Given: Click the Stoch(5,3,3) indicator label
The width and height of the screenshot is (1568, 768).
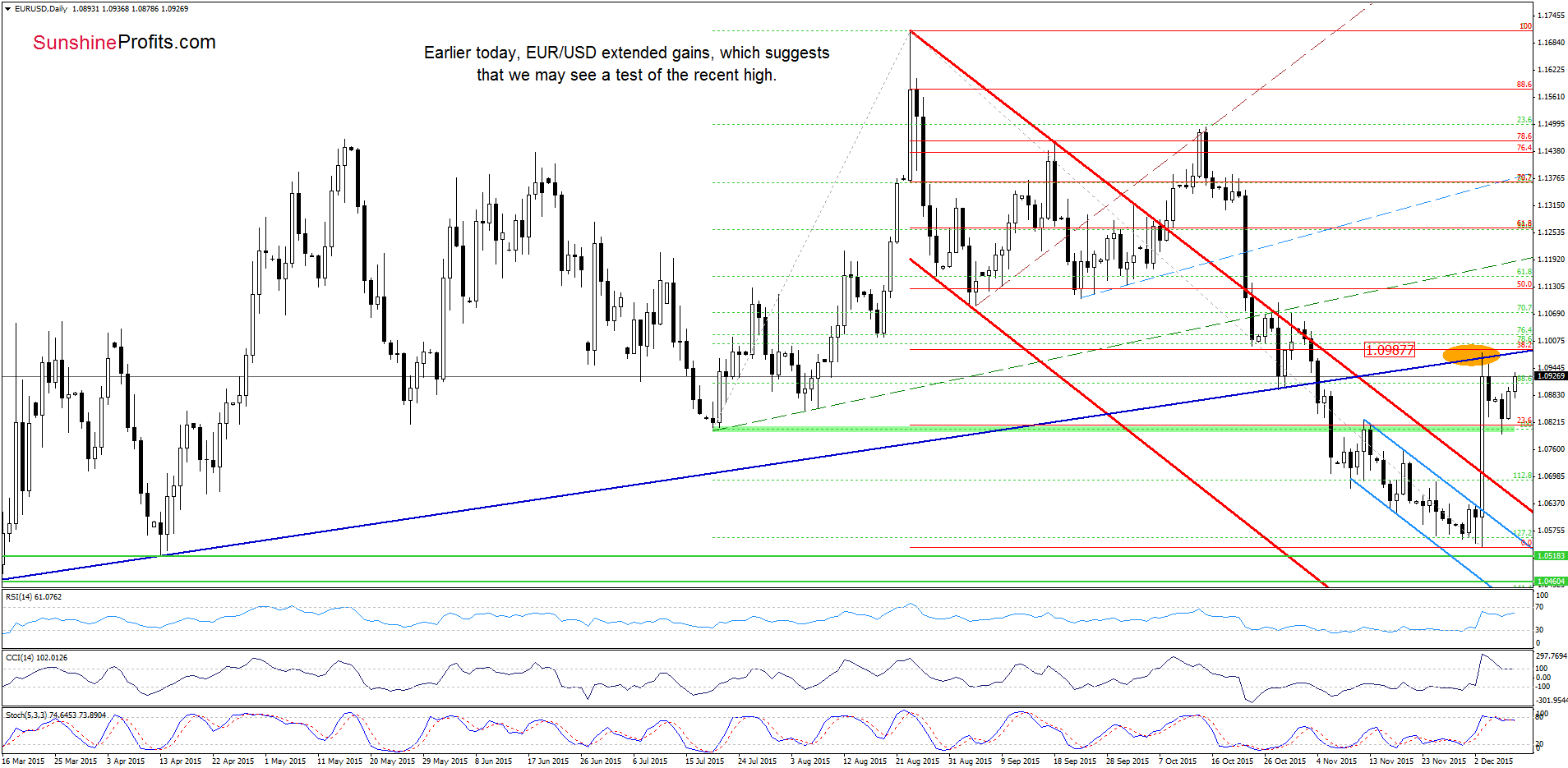Looking at the screenshot, I should [56, 715].
